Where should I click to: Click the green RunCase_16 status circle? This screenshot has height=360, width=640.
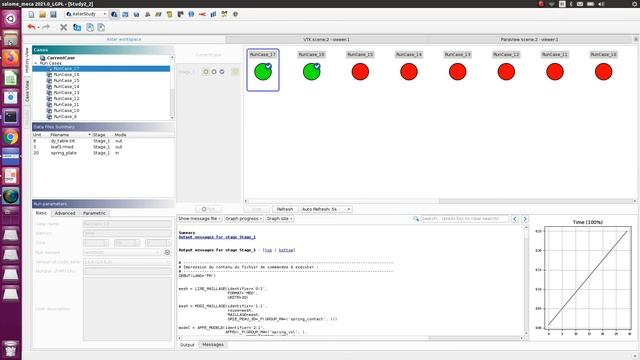[311, 72]
